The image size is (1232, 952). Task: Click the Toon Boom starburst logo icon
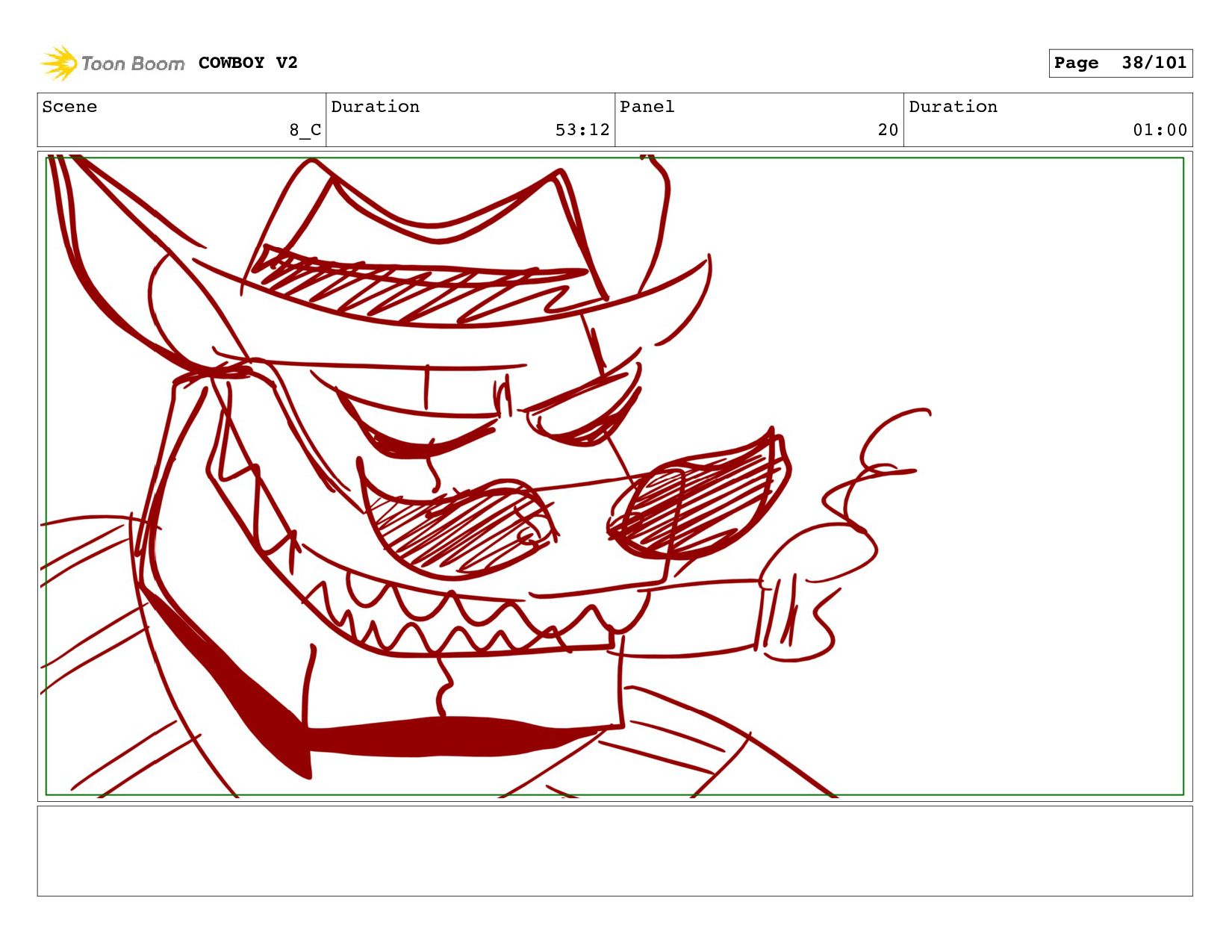click(x=59, y=63)
